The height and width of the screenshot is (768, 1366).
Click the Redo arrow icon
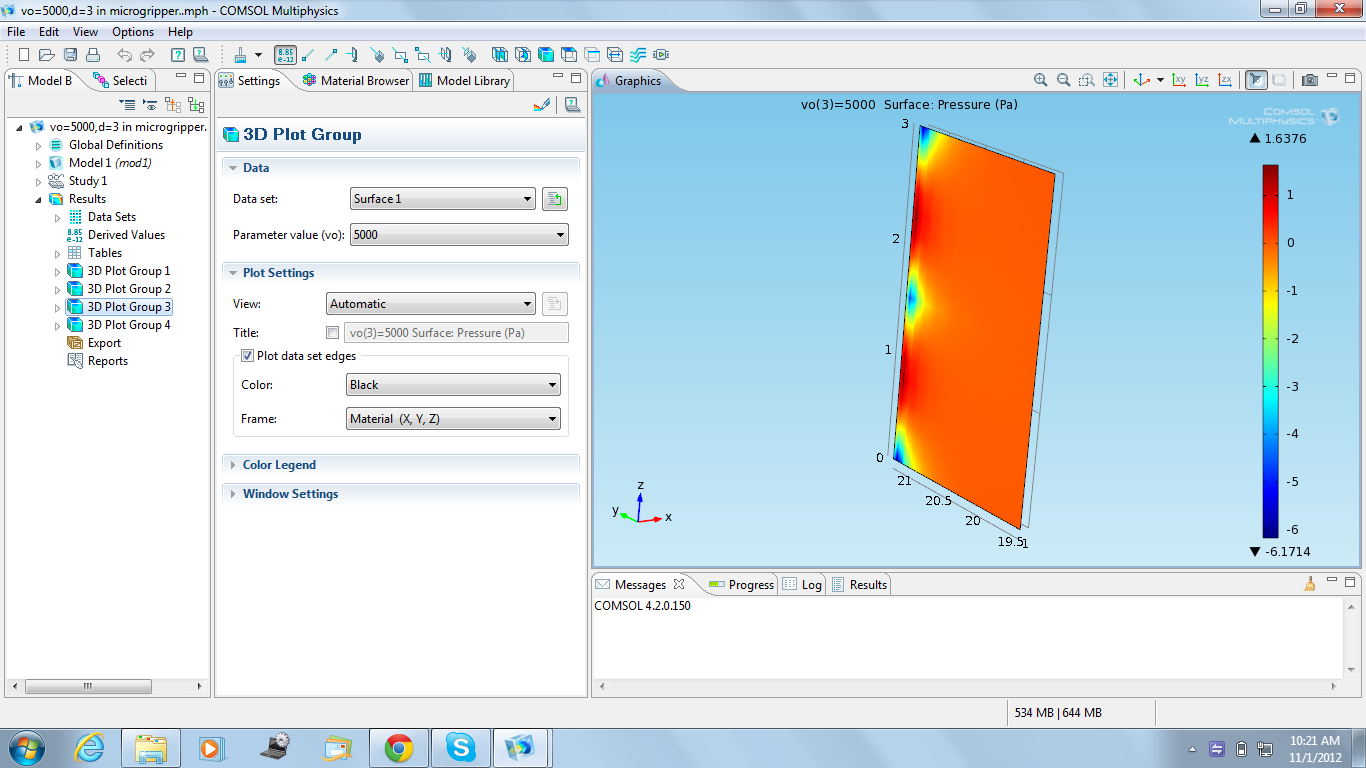[x=147, y=55]
